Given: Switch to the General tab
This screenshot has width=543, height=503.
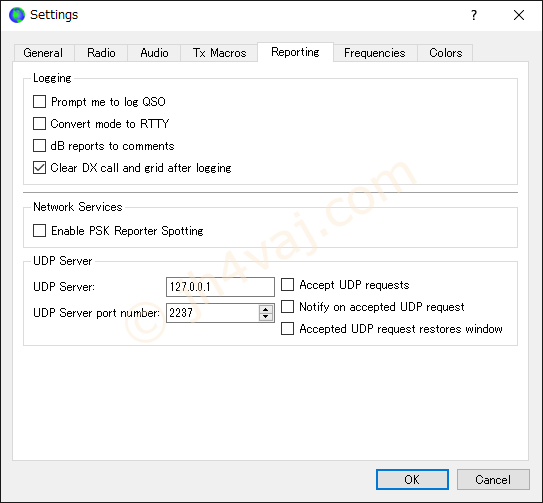Looking at the screenshot, I should point(44,53).
